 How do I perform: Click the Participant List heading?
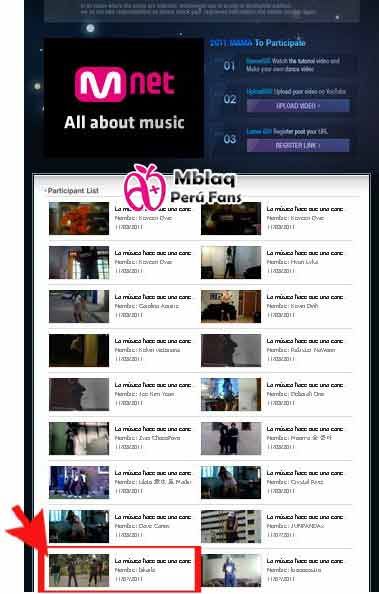pyautogui.click(x=73, y=191)
